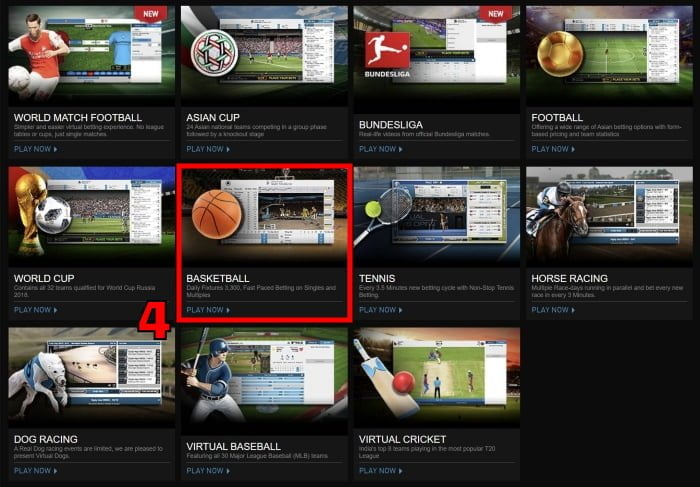Click Play Now under Football
700x487 pixels.
point(553,149)
